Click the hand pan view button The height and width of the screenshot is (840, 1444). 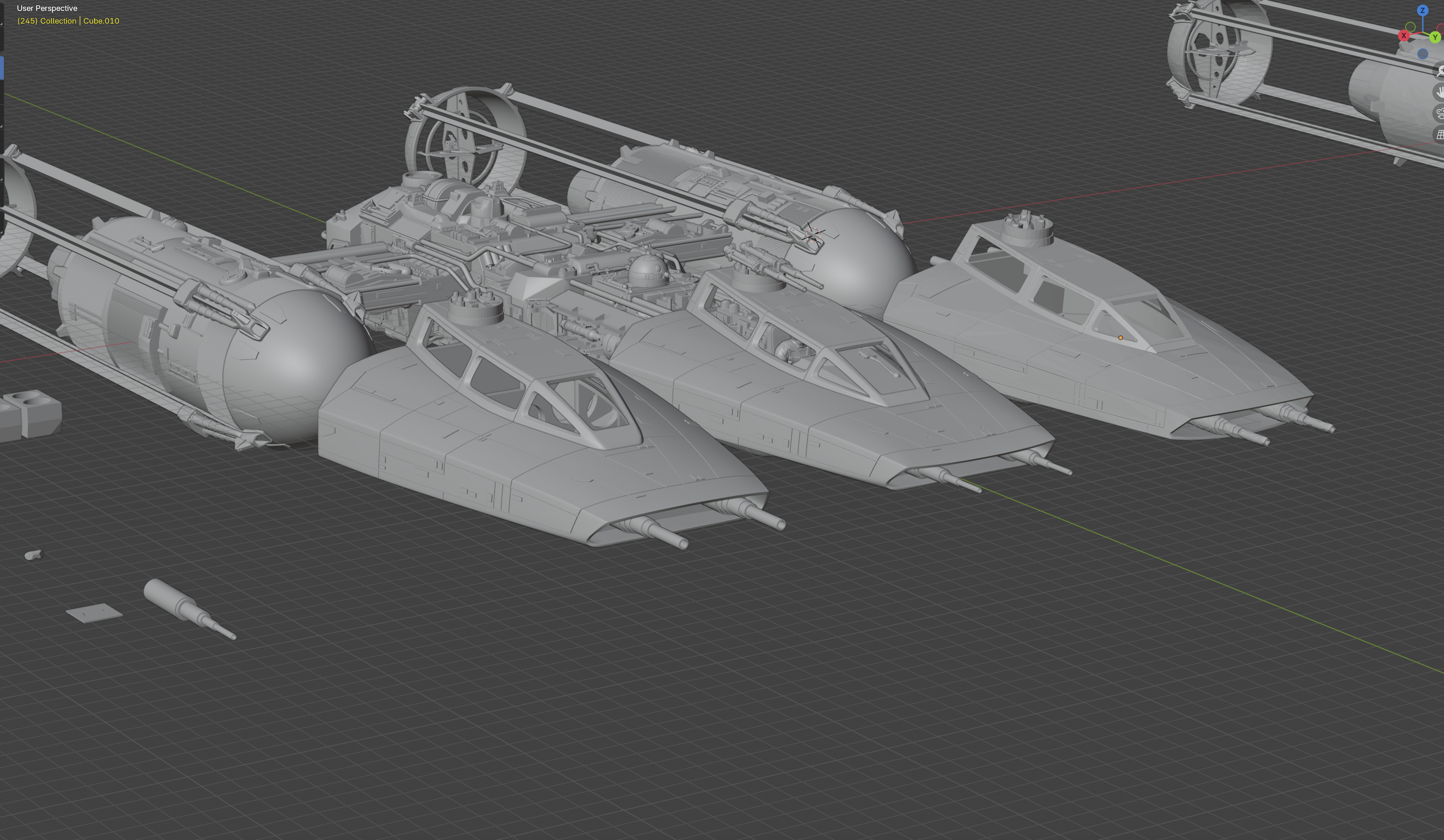pyautogui.click(x=1439, y=92)
